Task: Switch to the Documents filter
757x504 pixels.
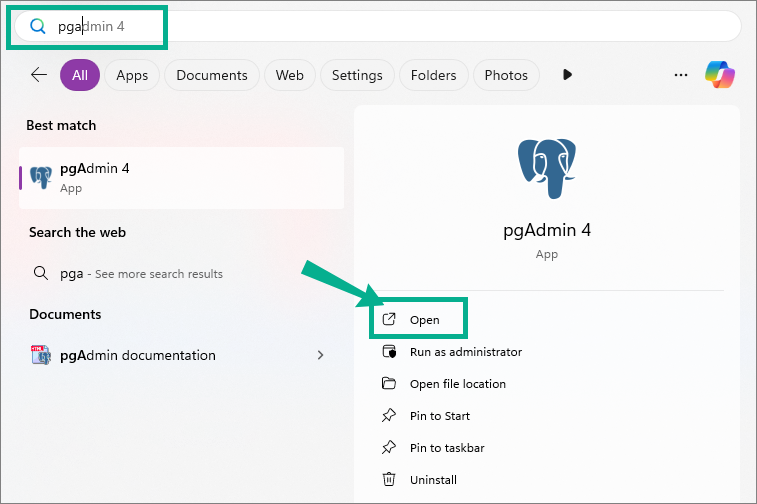Action: click(211, 75)
